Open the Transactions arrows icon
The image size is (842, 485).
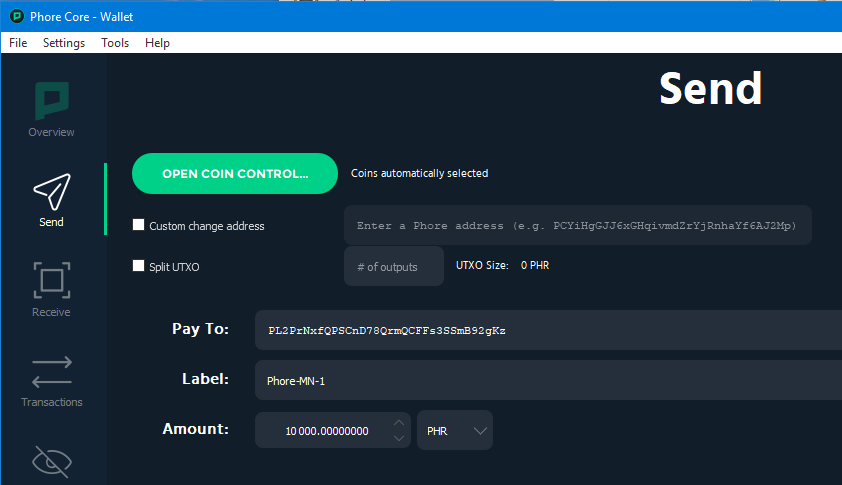coord(52,372)
